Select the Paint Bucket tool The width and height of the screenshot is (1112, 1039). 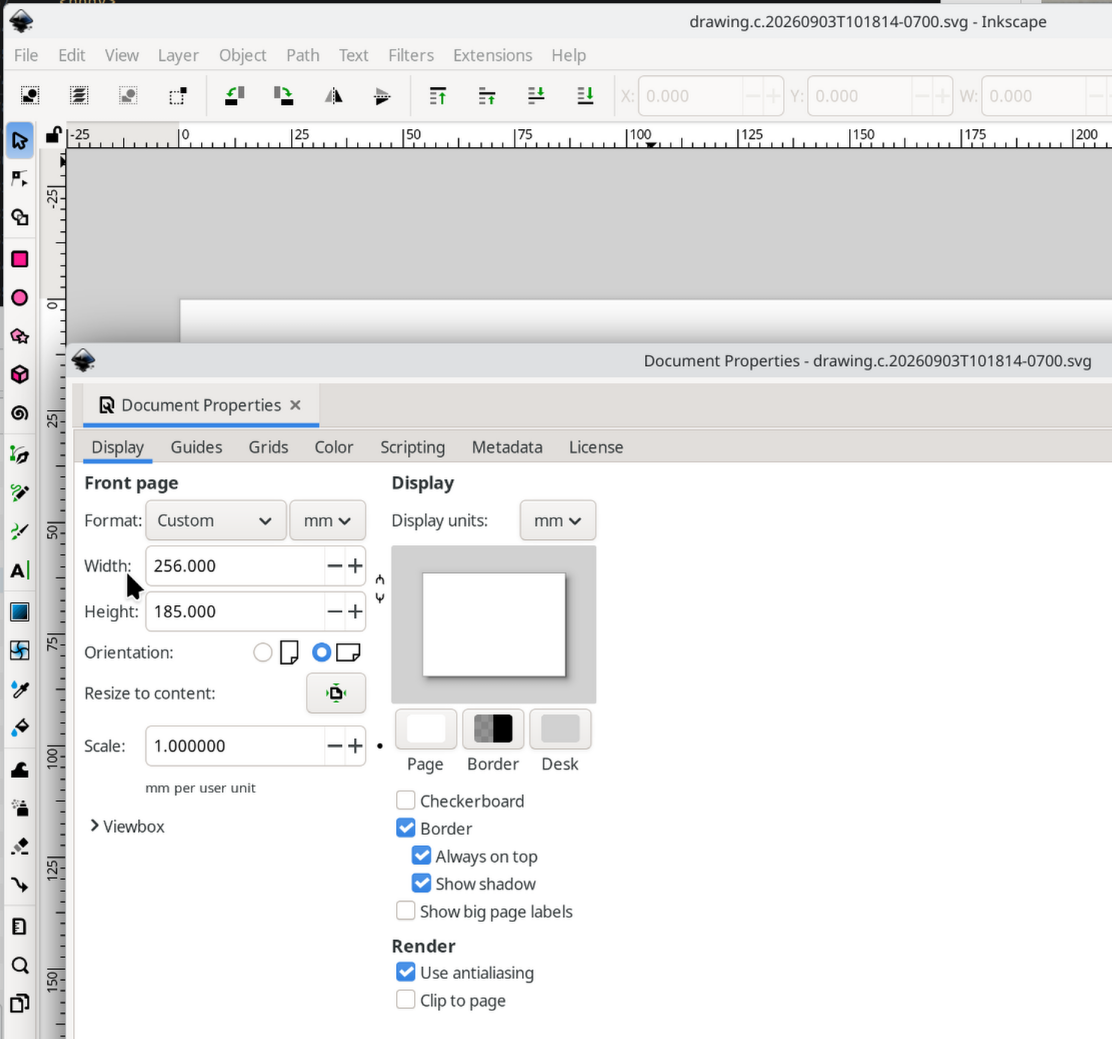tap(20, 728)
